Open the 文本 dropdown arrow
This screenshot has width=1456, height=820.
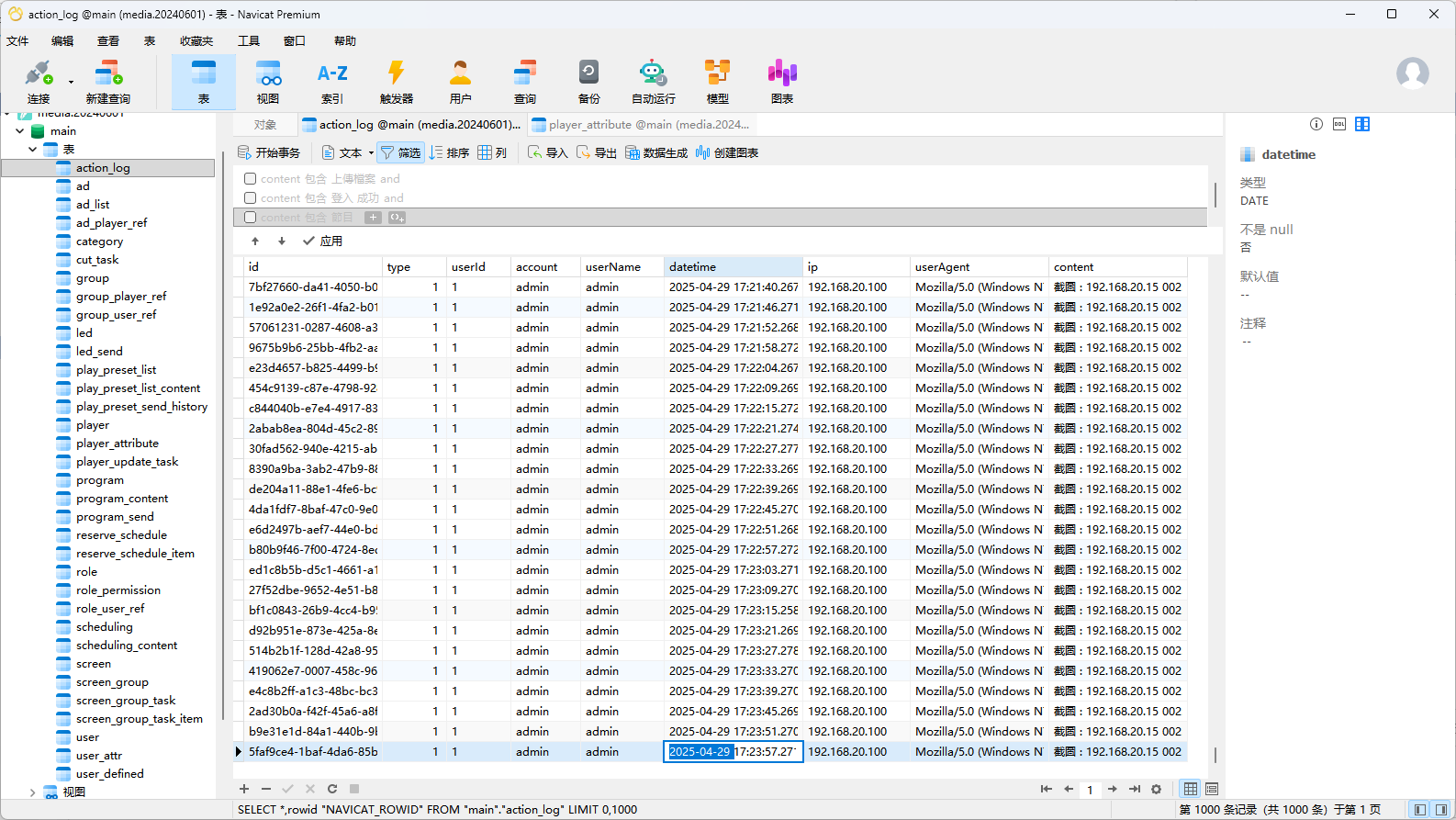point(371,153)
